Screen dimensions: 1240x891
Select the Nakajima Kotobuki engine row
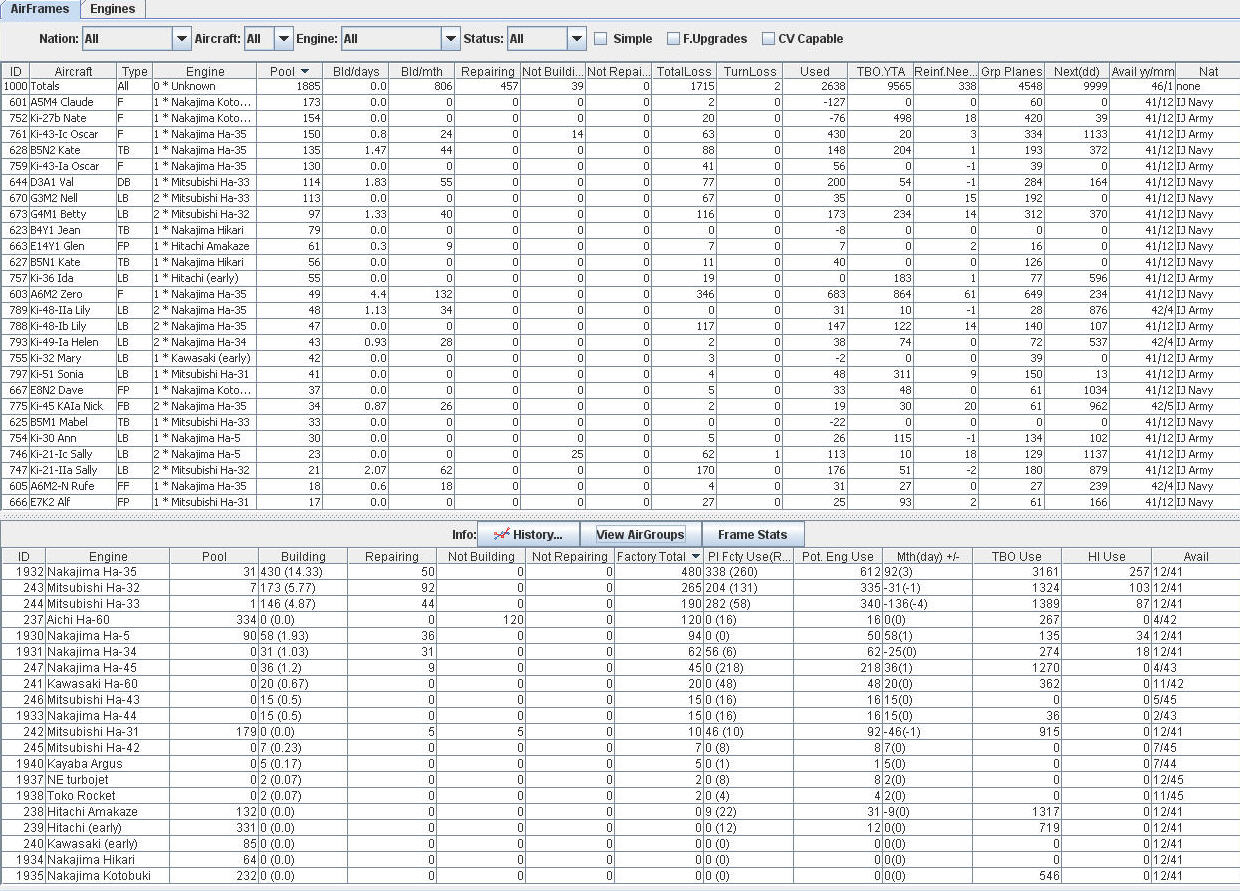(x=620, y=876)
